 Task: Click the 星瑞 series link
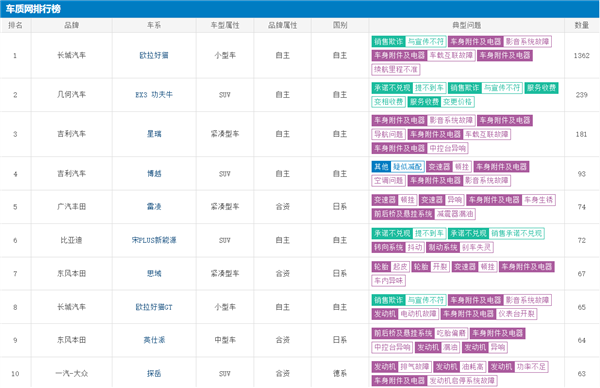[154, 134]
